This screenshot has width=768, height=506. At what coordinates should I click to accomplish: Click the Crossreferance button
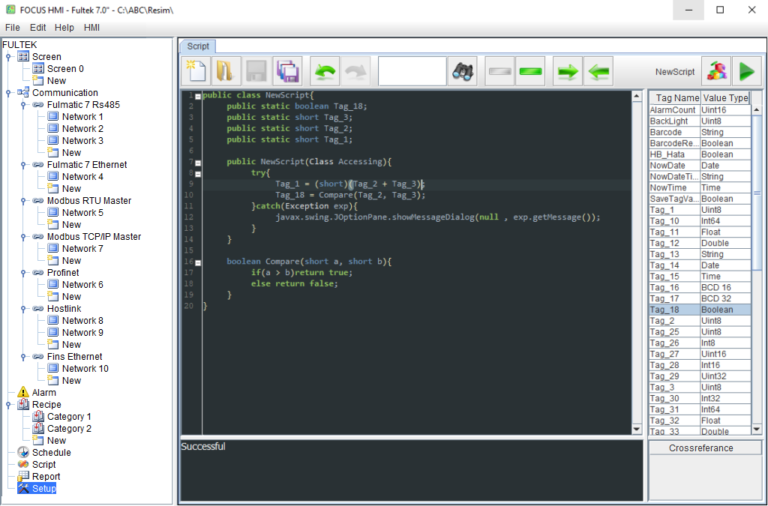701,449
